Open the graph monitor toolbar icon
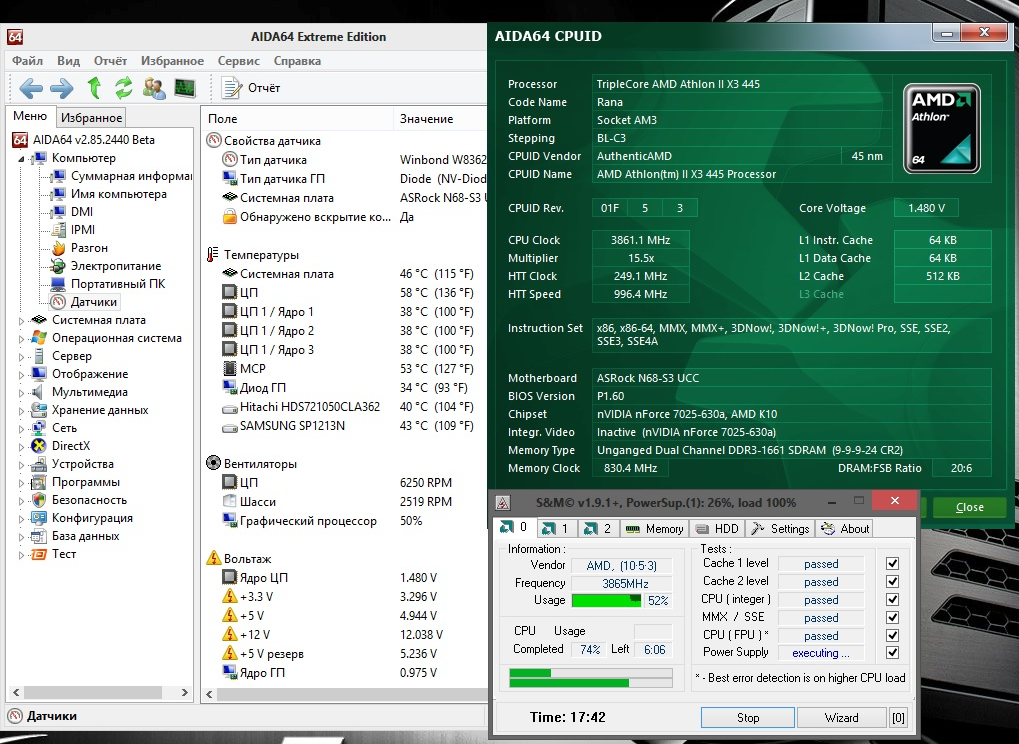 185,88
